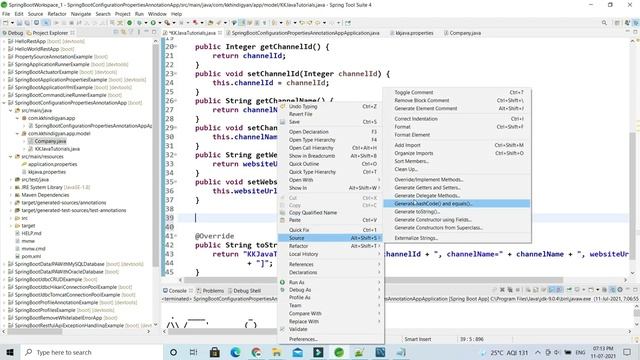Toggle fold marker at line 20 getChannelId
Image resolution: width=640 pixels, height=360 pixels.
(x=176, y=47)
